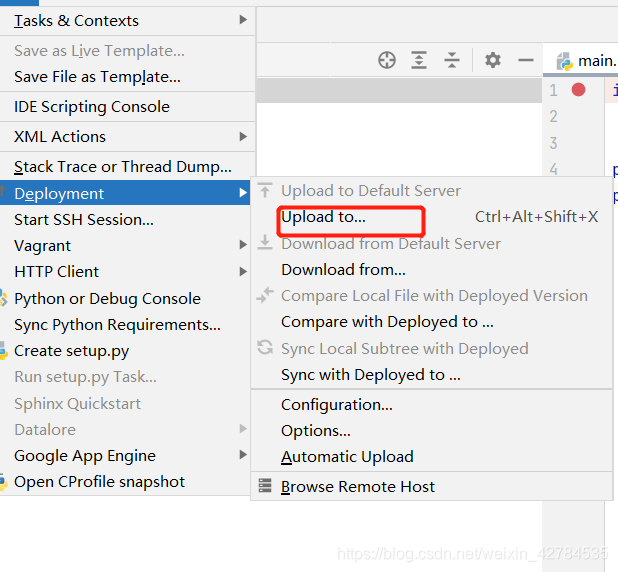The image size is (618, 572).
Task: Select XML Actions menu entry
Action: (x=128, y=137)
